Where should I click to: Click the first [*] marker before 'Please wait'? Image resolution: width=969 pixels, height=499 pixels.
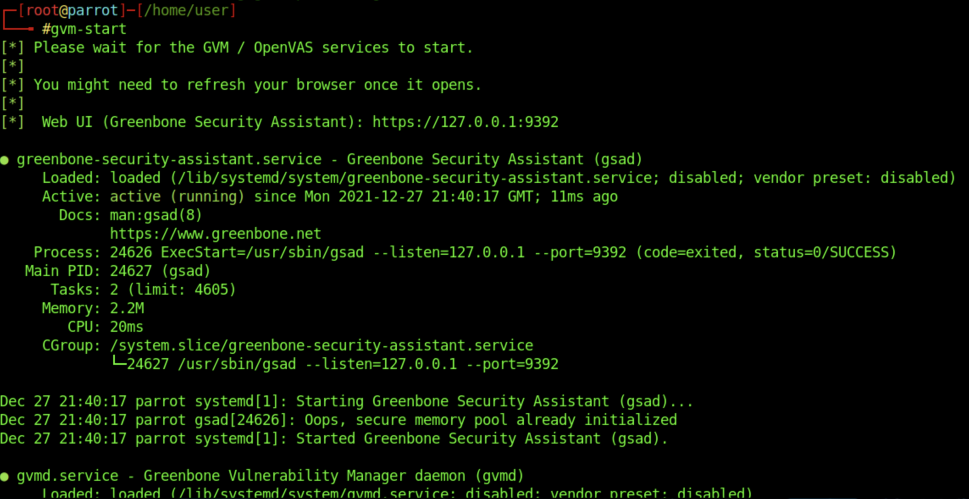[x=12, y=48]
